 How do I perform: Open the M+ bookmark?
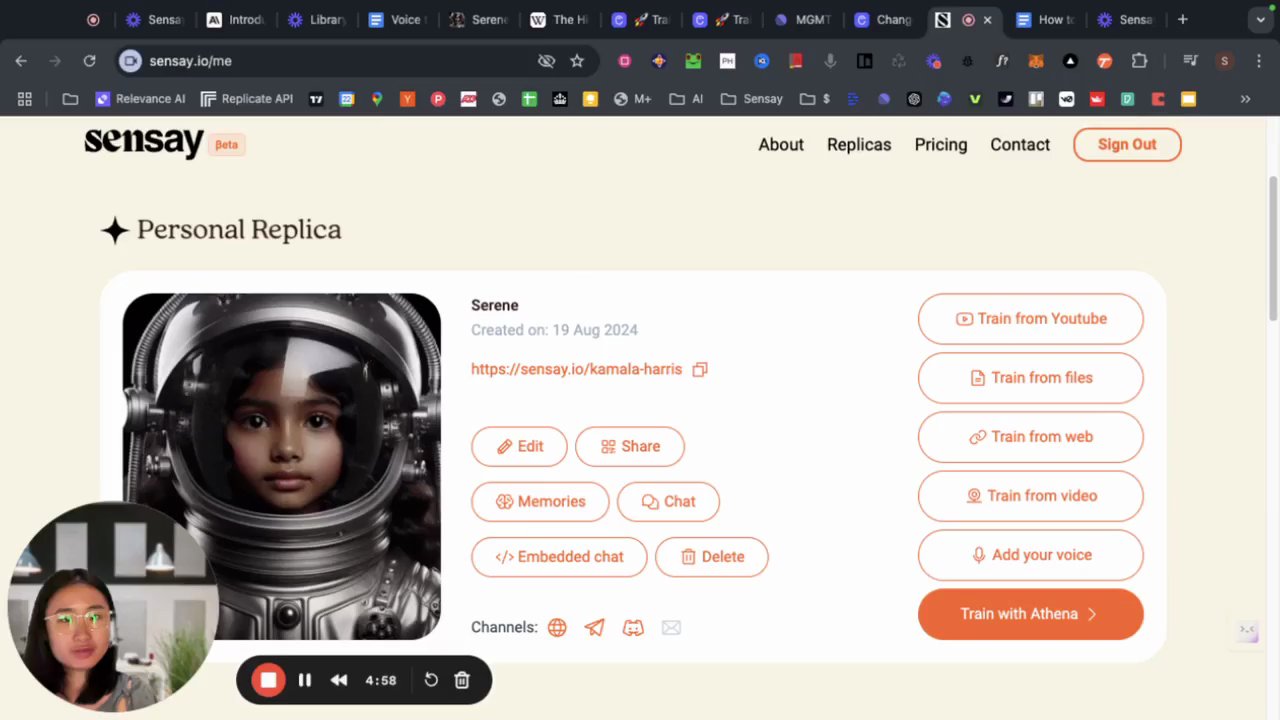coord(633,99)
